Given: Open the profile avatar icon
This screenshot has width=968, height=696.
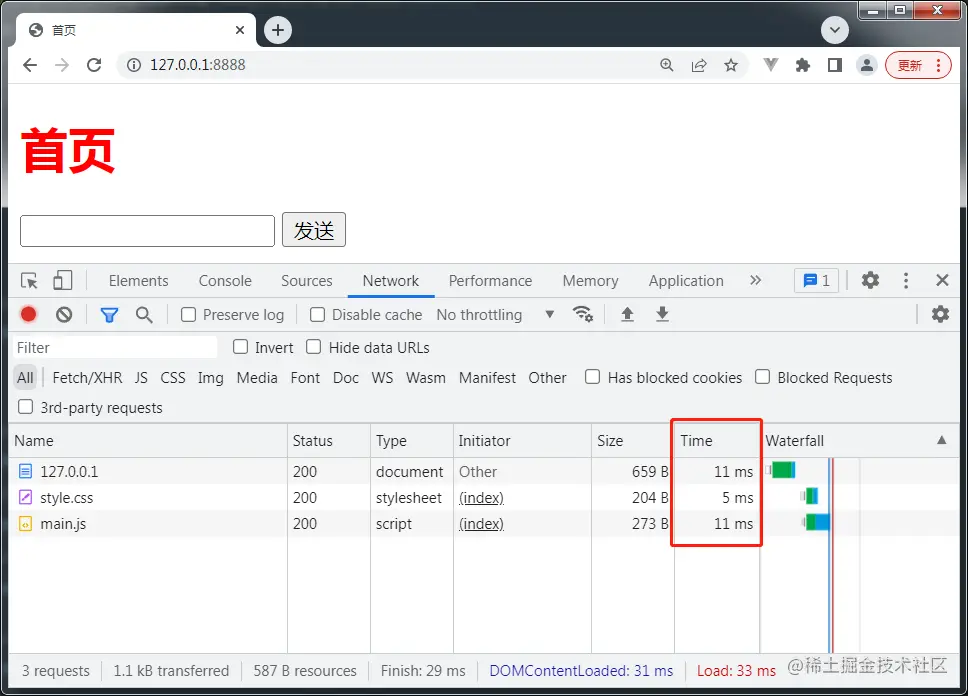Looking at the screenshot, I should pos(867,65).
